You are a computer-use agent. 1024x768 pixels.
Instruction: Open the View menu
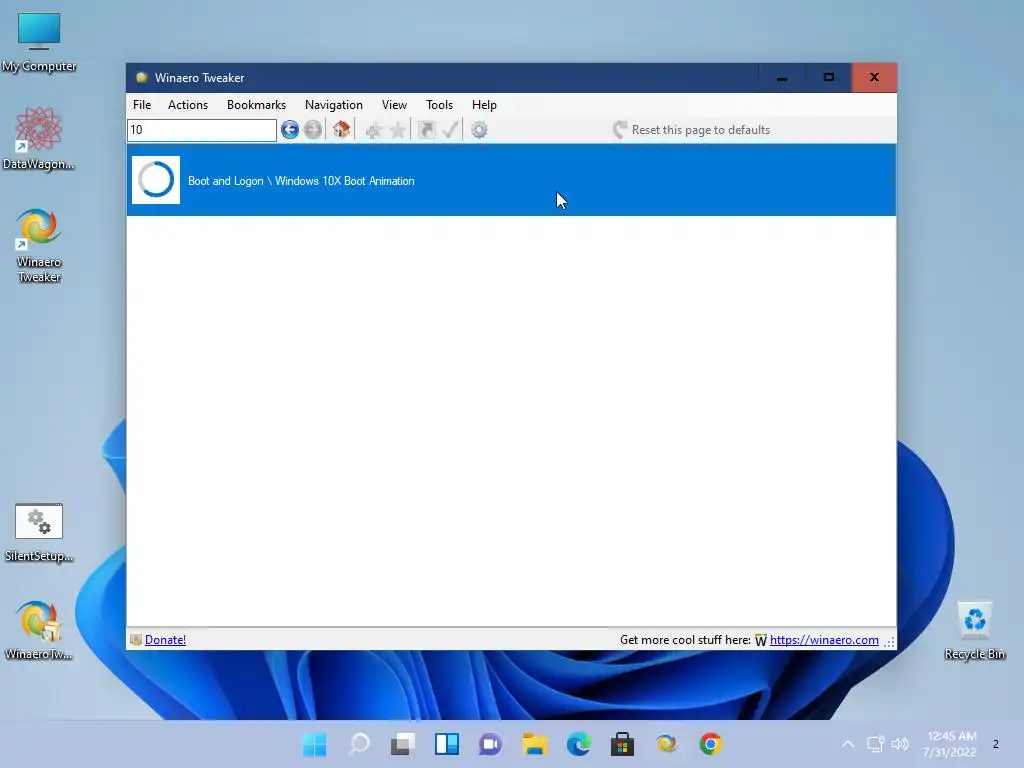(x=394, y=104)
